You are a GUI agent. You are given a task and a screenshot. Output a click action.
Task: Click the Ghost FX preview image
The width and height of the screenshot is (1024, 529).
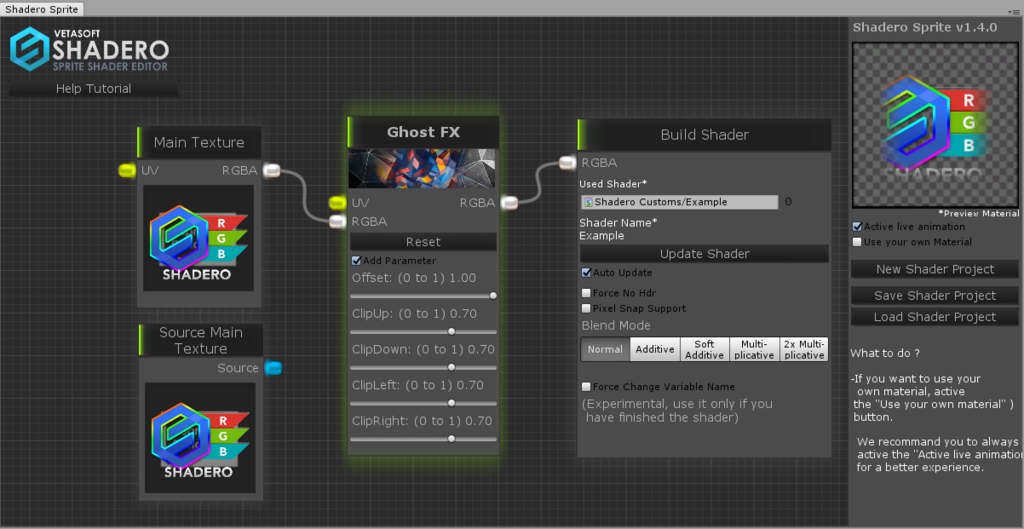pos(423,168)
